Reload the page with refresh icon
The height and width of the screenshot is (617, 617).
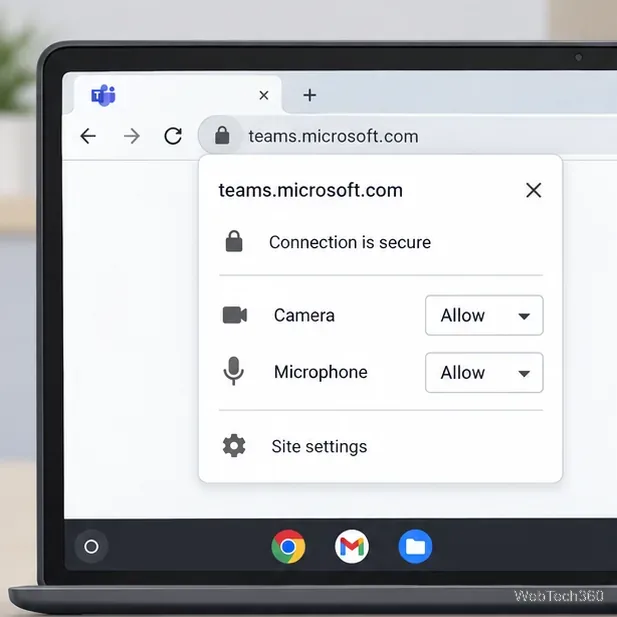(173, 136)
